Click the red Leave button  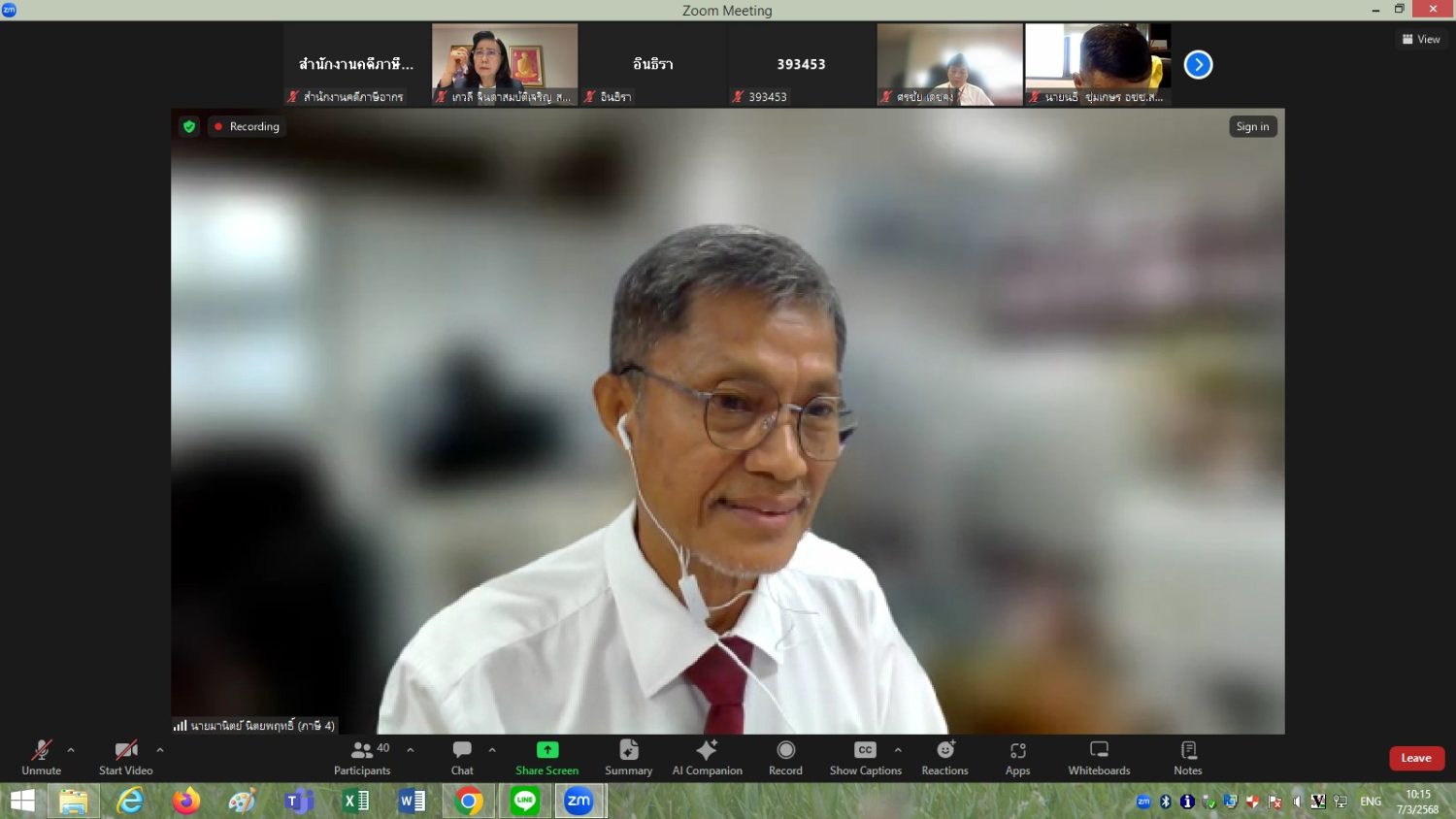(1415, 758)
